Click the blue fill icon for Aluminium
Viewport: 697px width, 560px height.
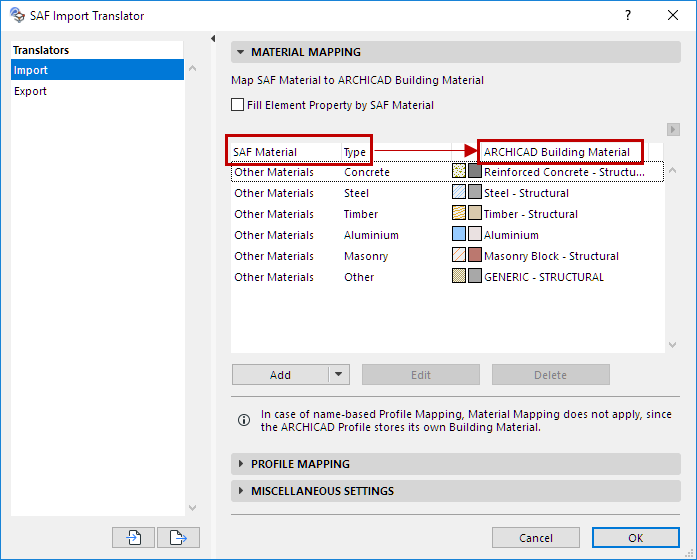coord(459,233)
